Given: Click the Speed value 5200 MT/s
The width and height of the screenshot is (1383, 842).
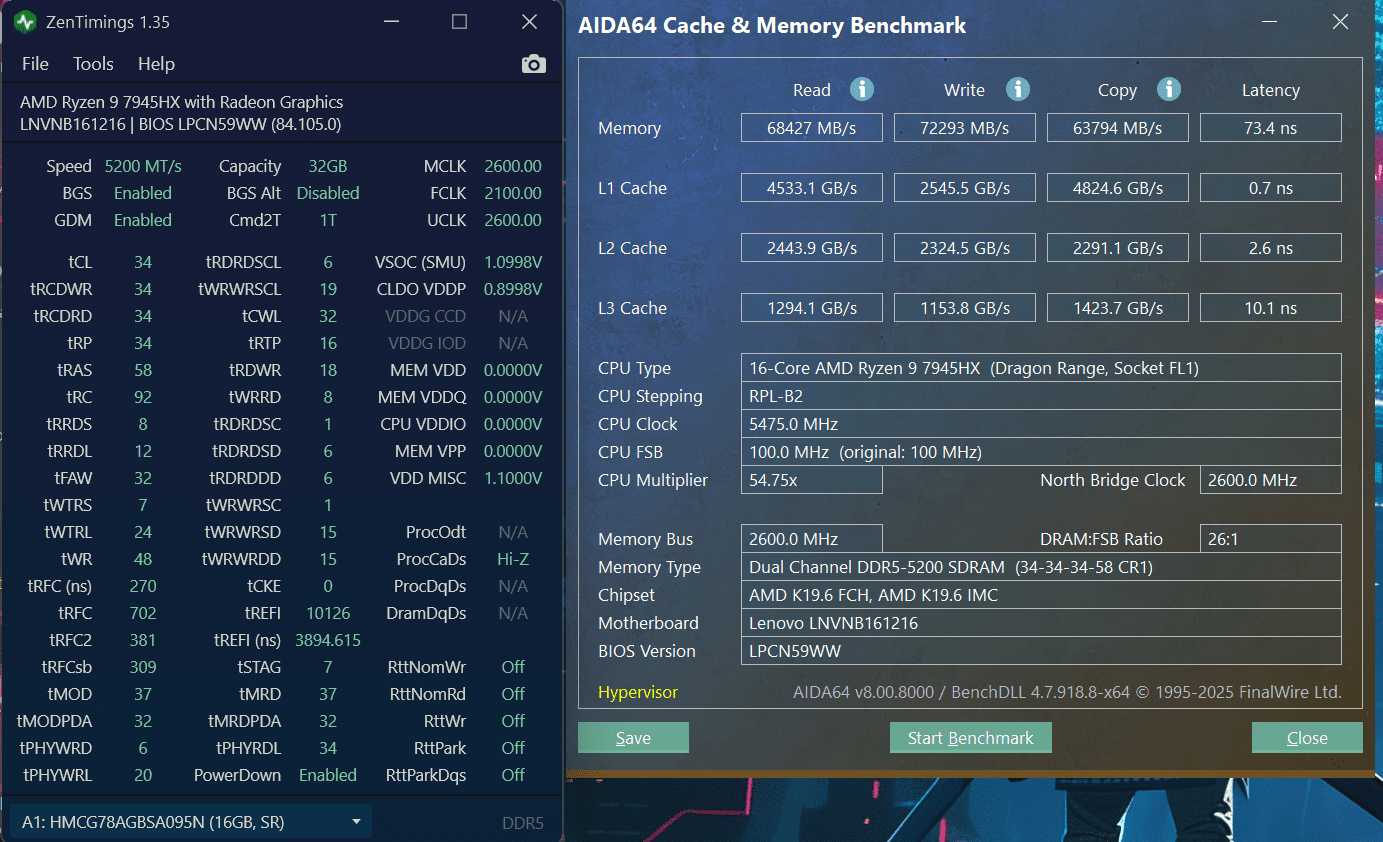Looking at the screenshot, I should (143, 166).
